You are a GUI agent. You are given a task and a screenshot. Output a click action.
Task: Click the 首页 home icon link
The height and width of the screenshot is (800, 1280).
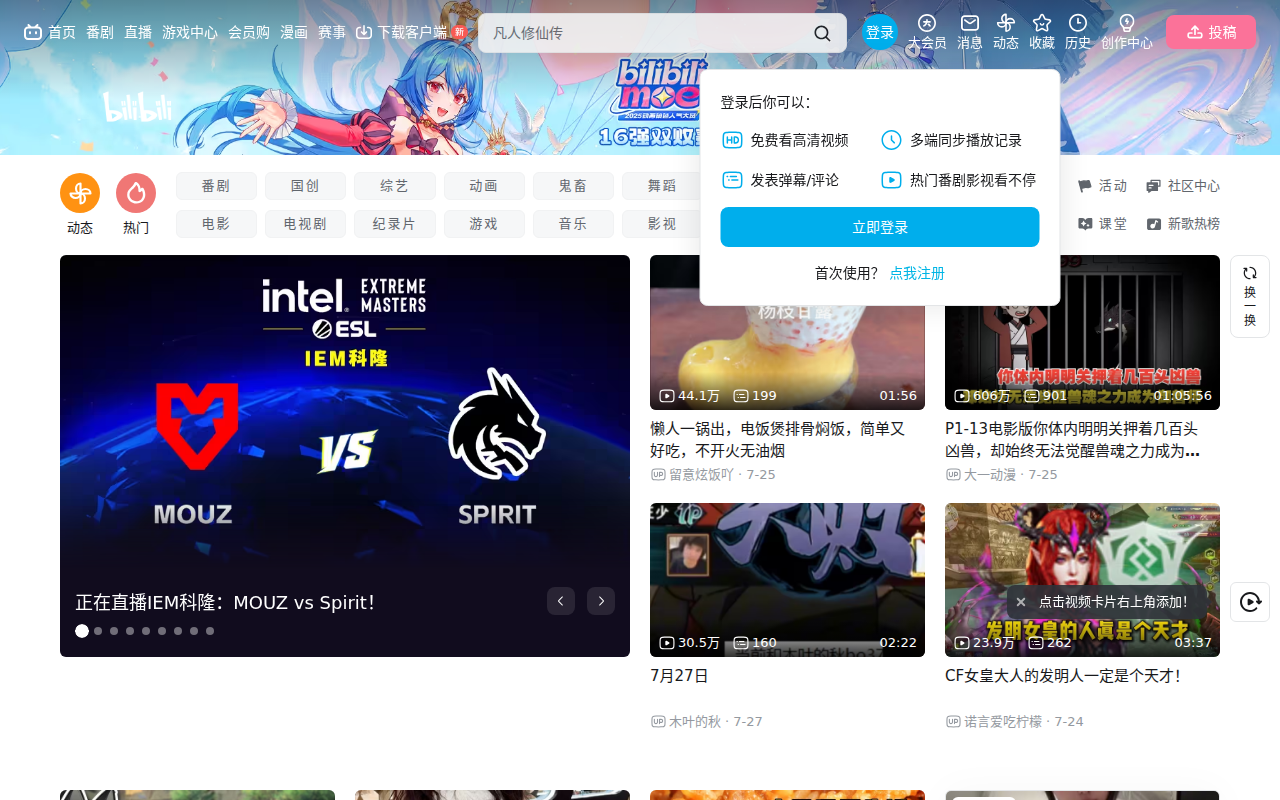(50, 32)
